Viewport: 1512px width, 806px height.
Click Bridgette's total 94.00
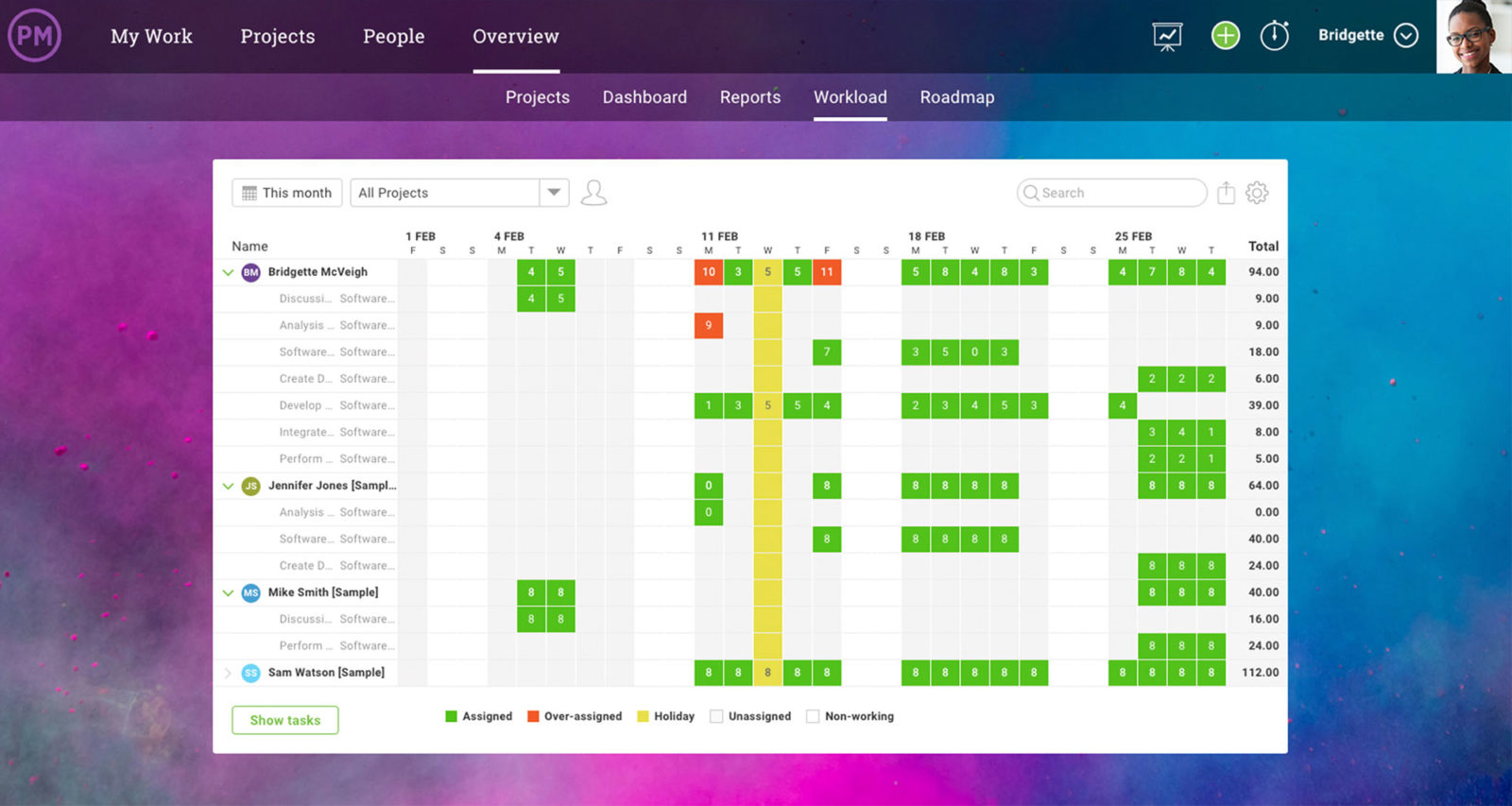[1263, 272]
